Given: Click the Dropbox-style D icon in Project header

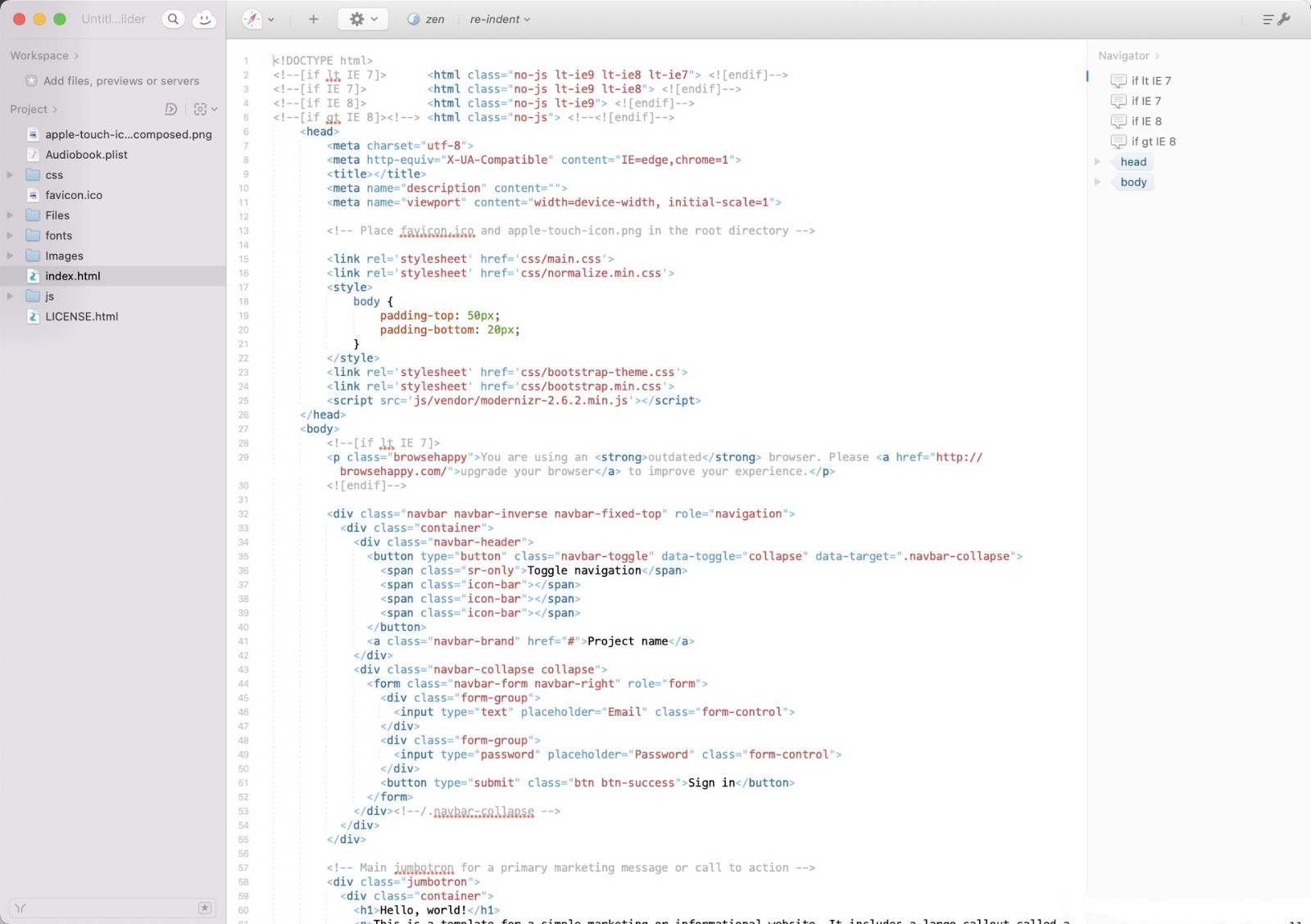Looking at the screenshot, I should point(170,109).
